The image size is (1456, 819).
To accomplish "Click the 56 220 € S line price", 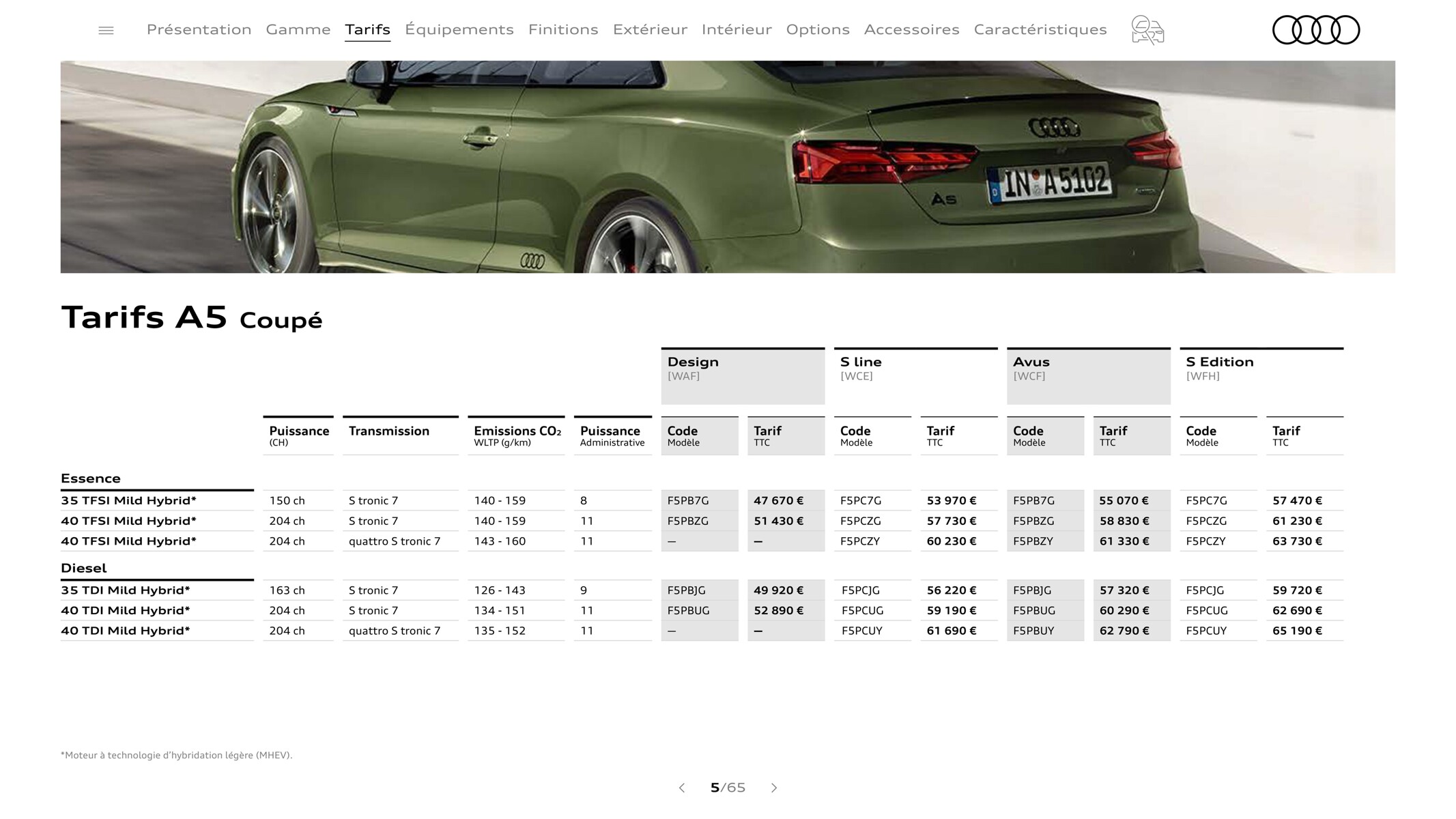I will (x=952, y=590).
